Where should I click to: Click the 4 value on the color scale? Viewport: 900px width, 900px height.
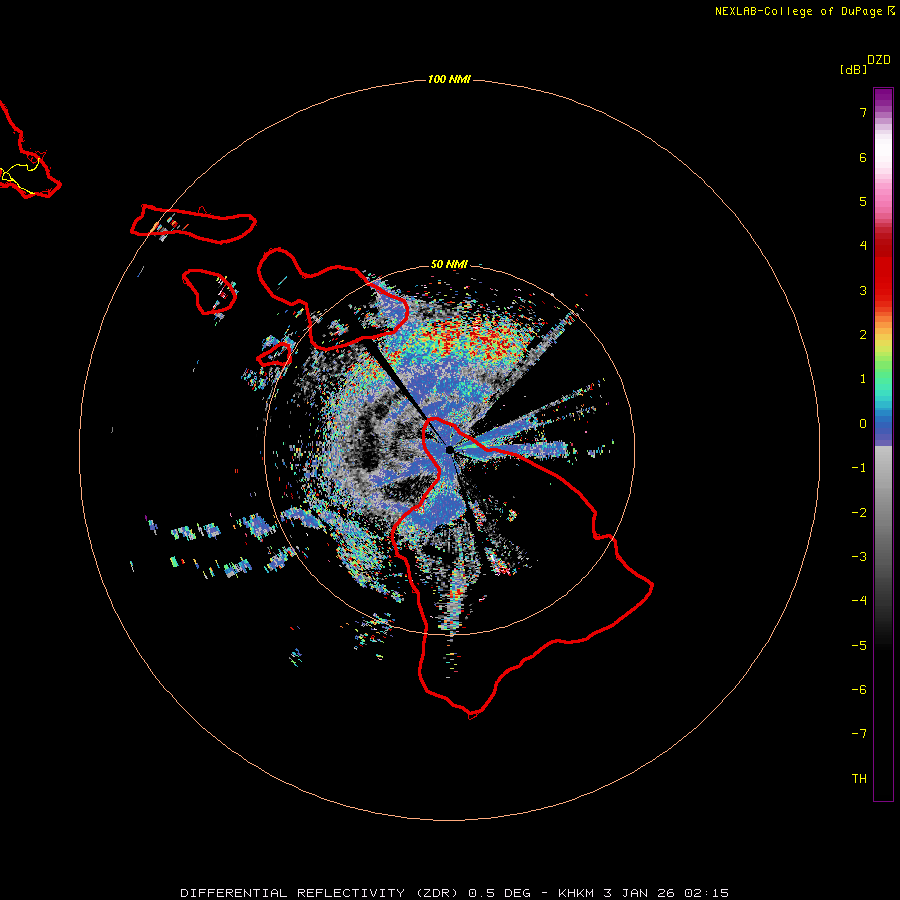pyautogui.click(x=863, y=246)
